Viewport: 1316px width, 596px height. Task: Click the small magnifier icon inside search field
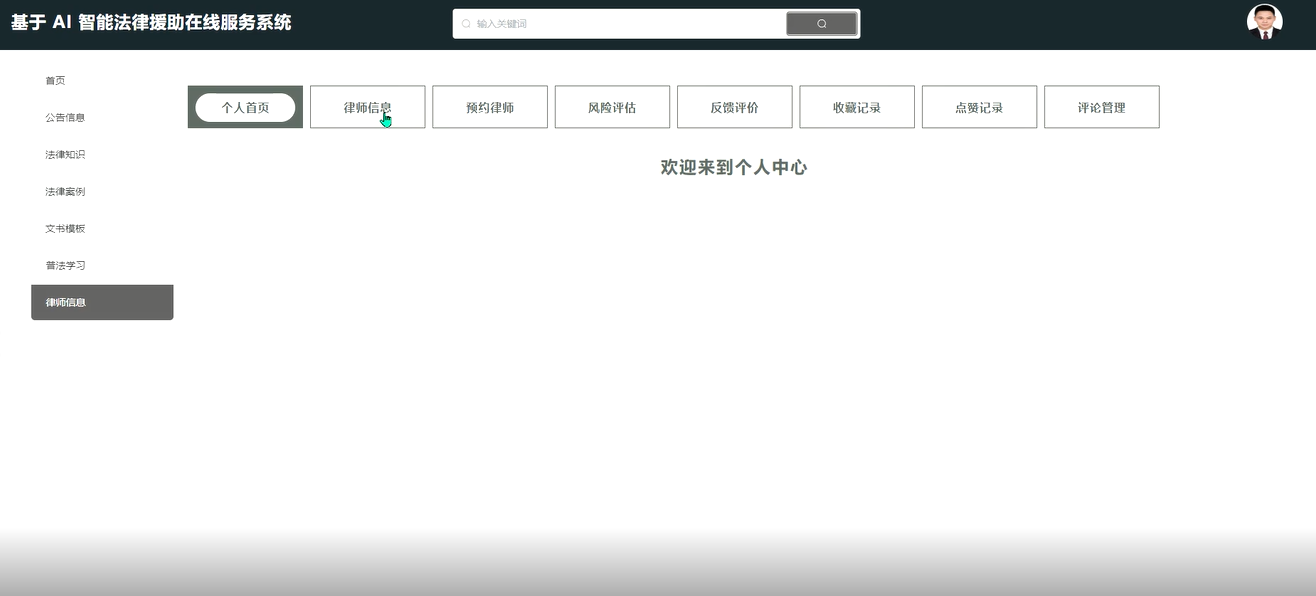point(466,24)
